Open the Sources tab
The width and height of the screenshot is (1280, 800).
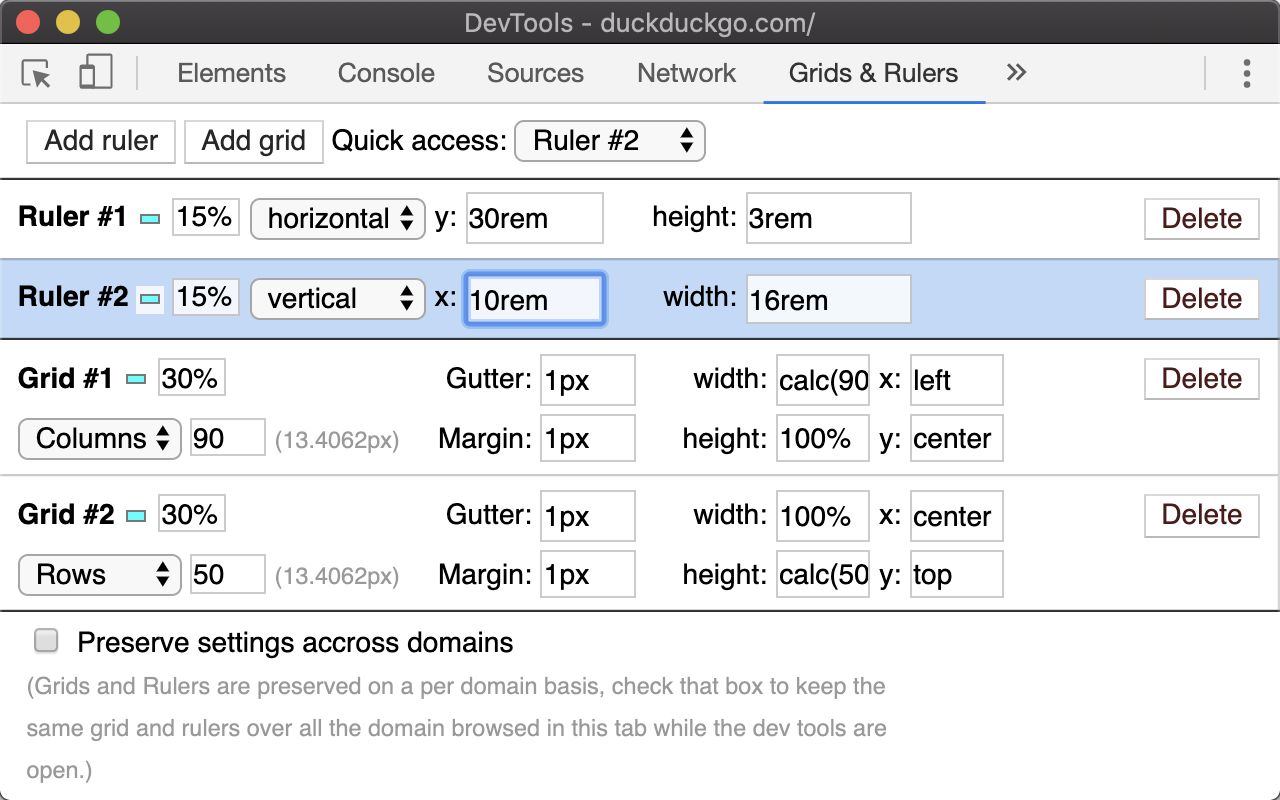click(535, 73)
